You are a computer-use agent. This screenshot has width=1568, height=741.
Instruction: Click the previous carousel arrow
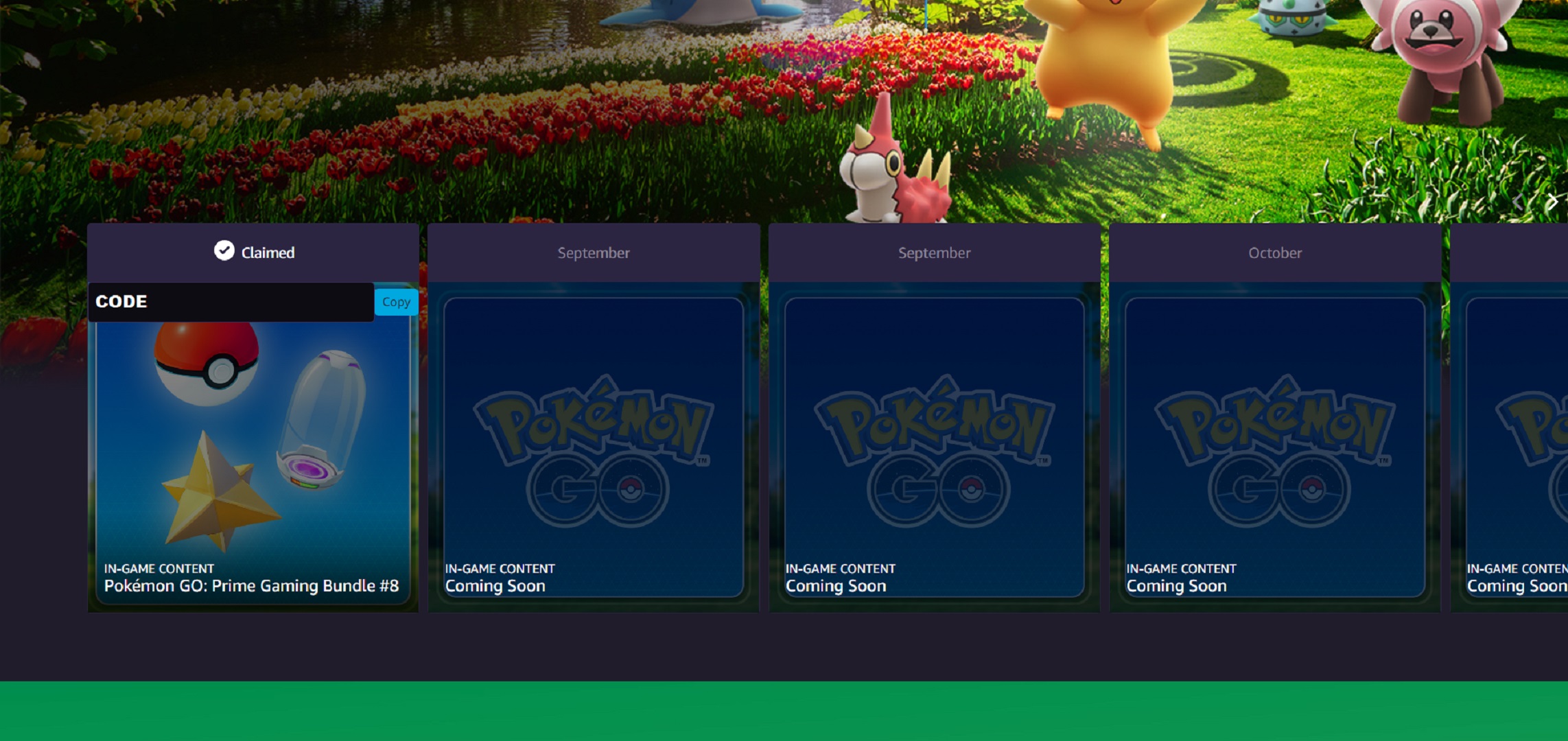(x=1518, y=202)
